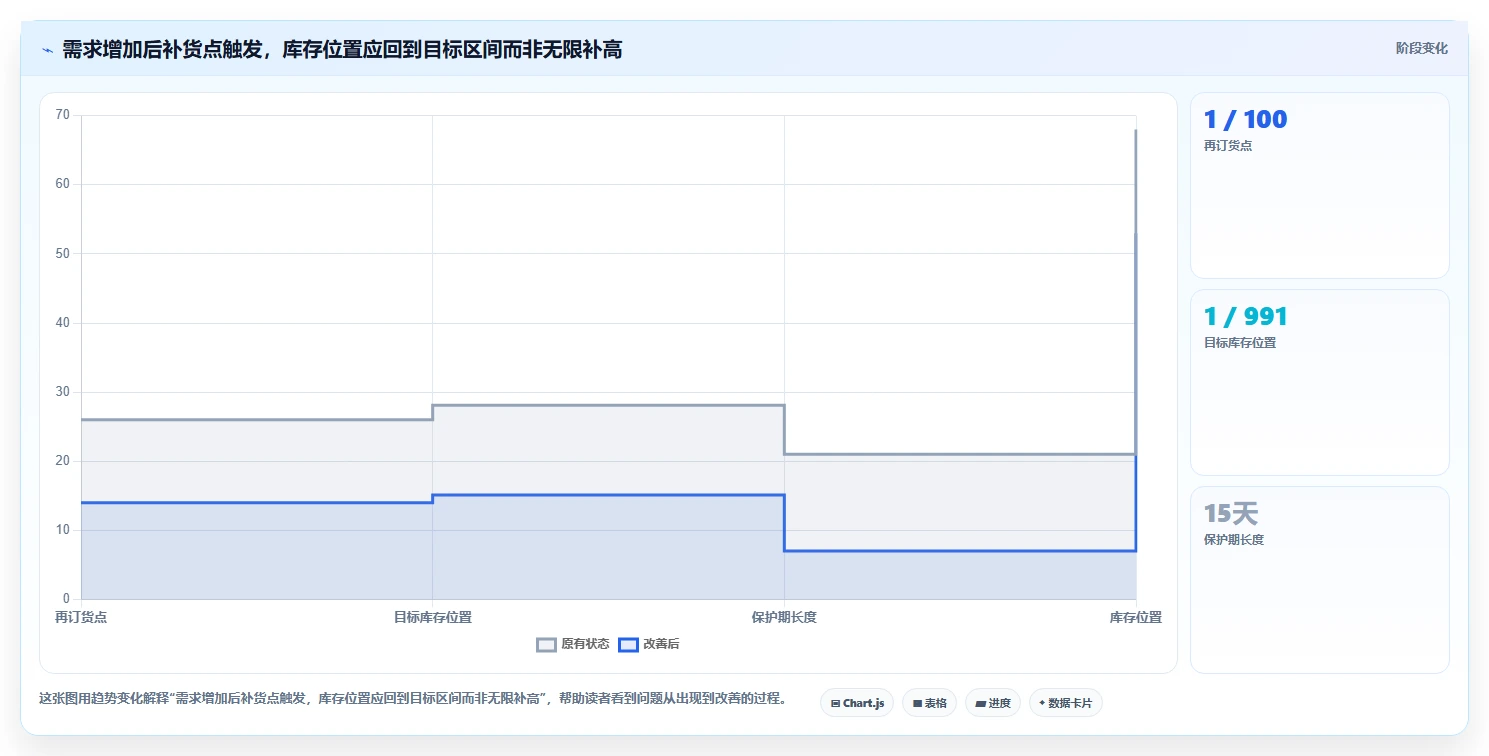Viewport: 1489px width, 756px height.
Task: Toggle the 改善后 legend swatch
Action: 628,644
